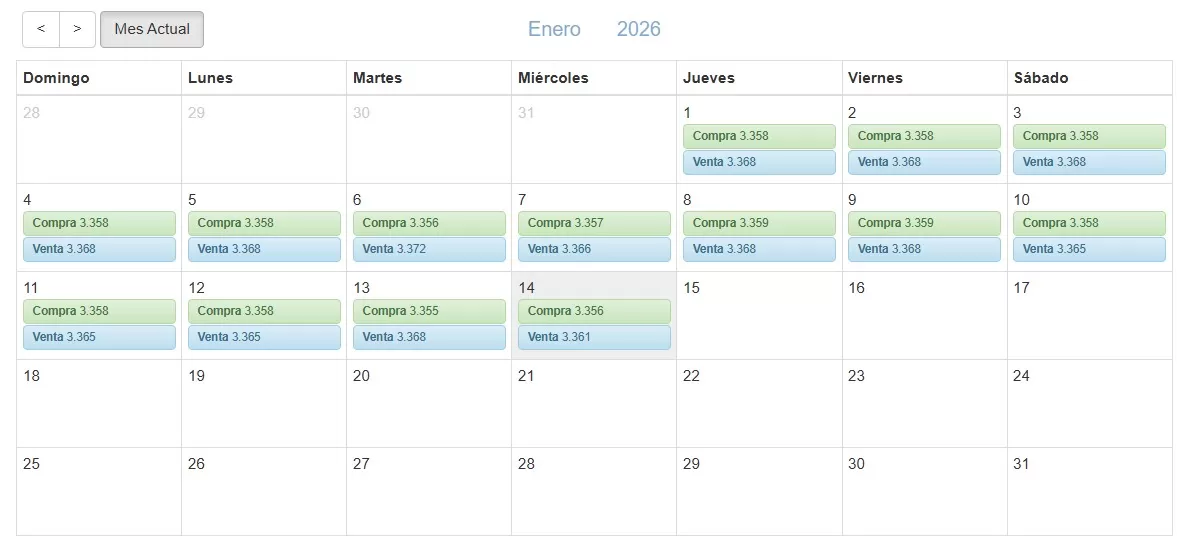Open Venta 3.372 on January 6
This screenshot has height=544, width=1184.
[x=429, y=249]
